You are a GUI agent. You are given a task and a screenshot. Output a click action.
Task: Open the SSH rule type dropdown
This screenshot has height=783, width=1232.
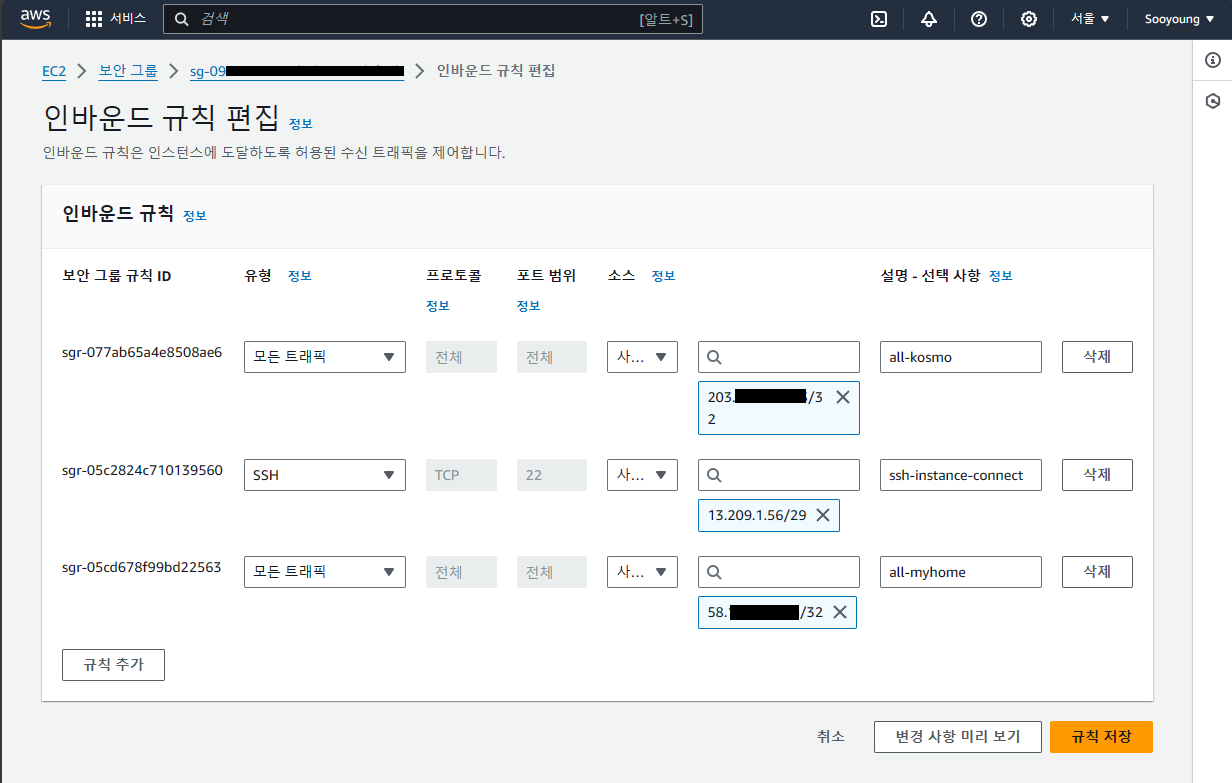point(324,474)
